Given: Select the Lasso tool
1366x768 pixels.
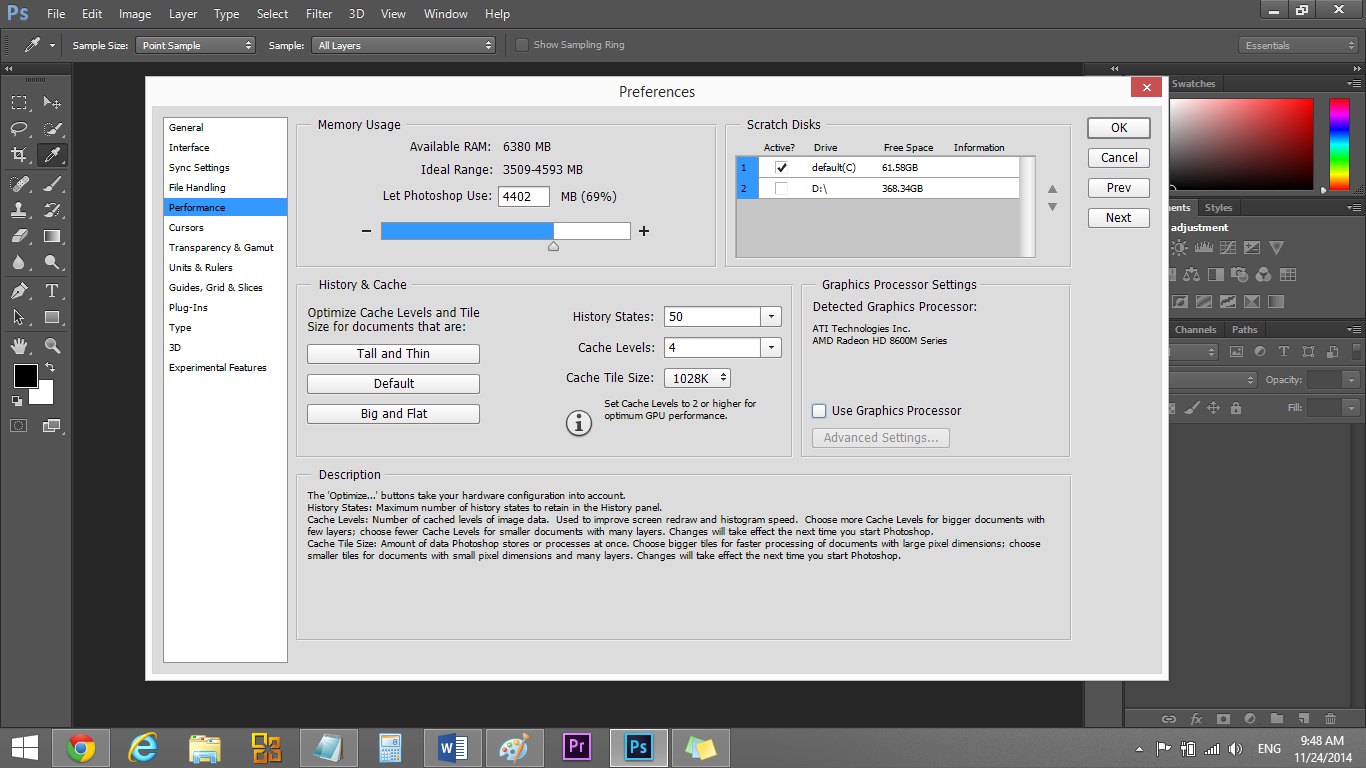Looking at the screenshot, I should click(x=19, y=129).
